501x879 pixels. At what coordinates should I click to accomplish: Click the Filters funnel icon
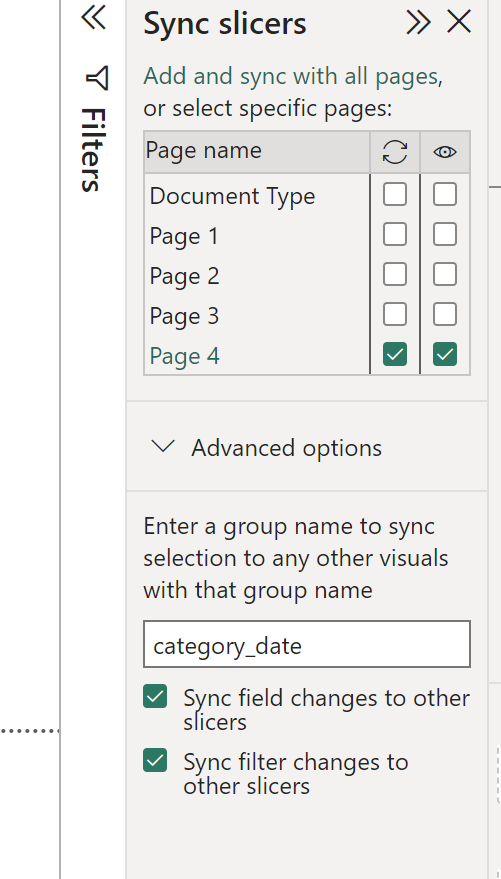(x=97, y=78)
